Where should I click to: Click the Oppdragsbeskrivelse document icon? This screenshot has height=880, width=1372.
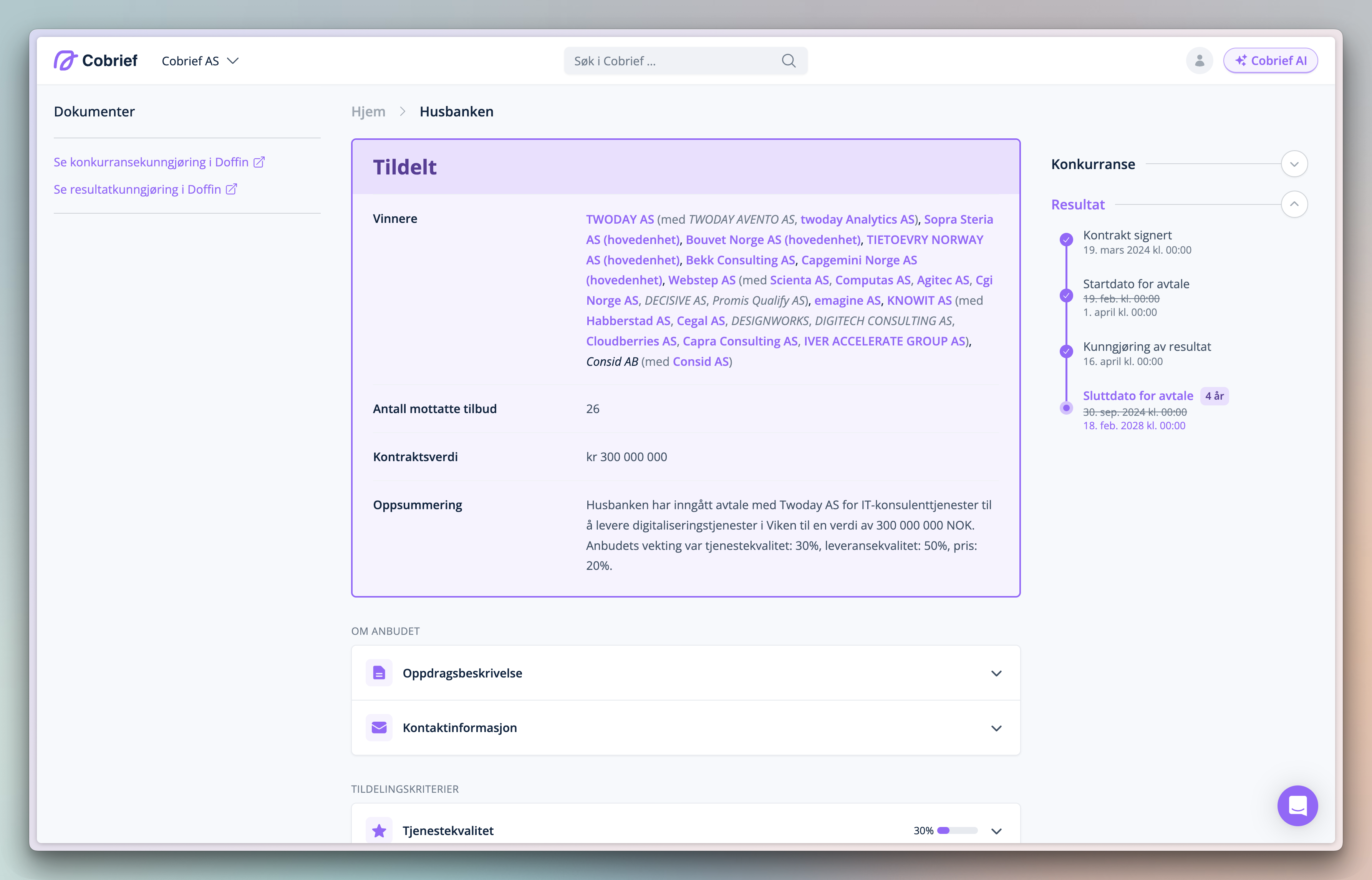pyautogui.click(x=379, y=673)
